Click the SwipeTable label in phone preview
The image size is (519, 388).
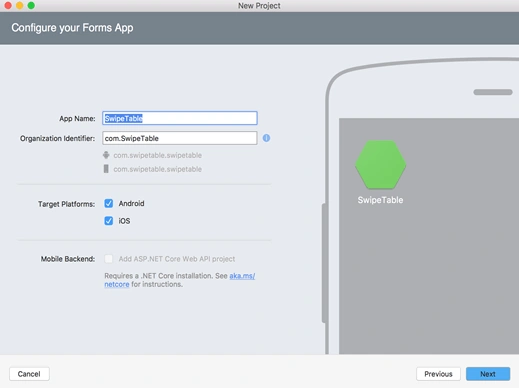tap(380, 200)
